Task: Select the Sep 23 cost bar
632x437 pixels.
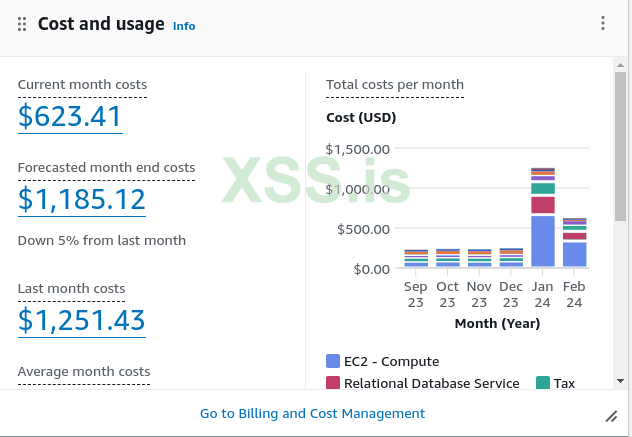Action: [416, 259]
